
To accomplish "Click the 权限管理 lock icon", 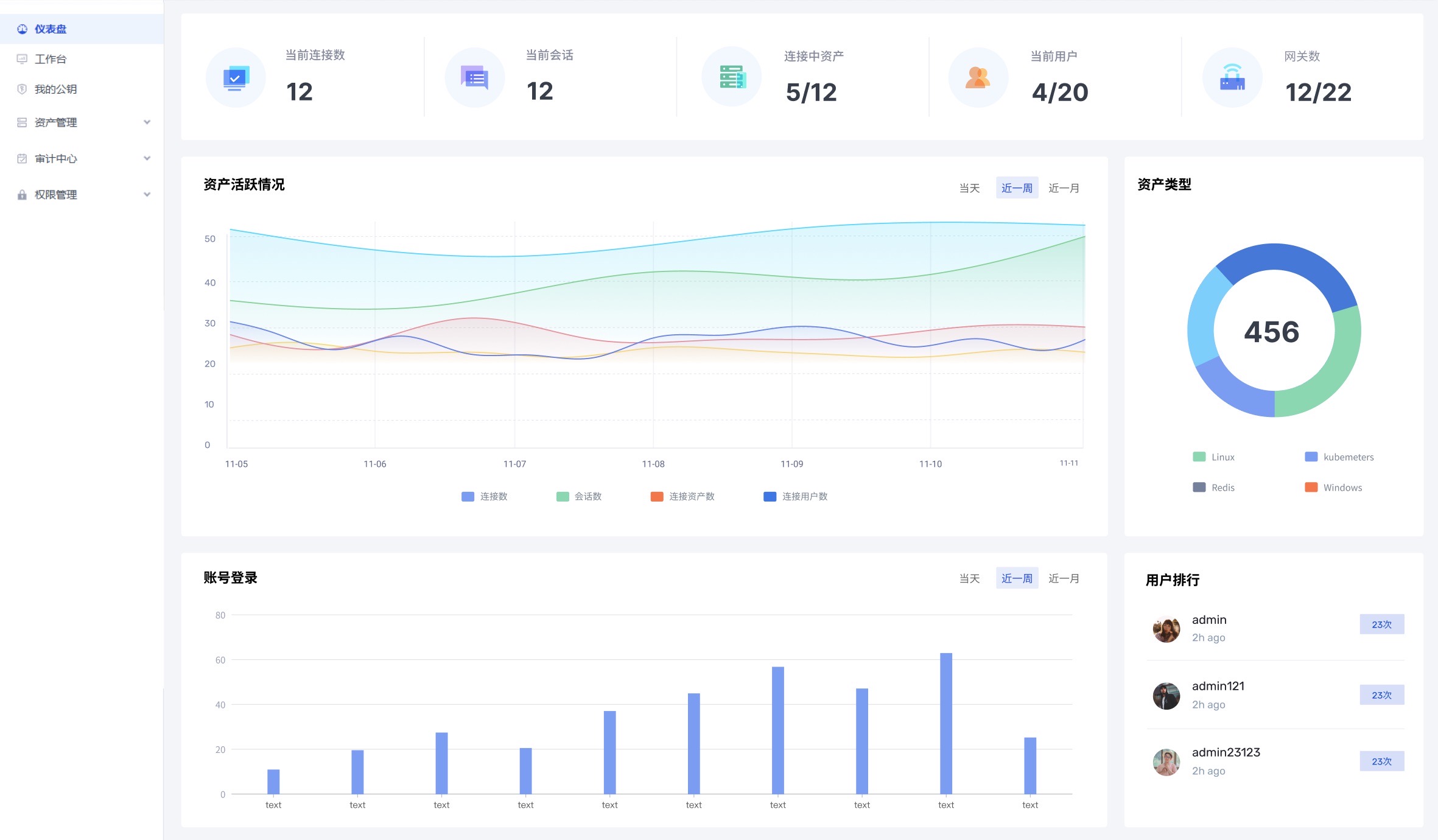I will coord(22,195).
